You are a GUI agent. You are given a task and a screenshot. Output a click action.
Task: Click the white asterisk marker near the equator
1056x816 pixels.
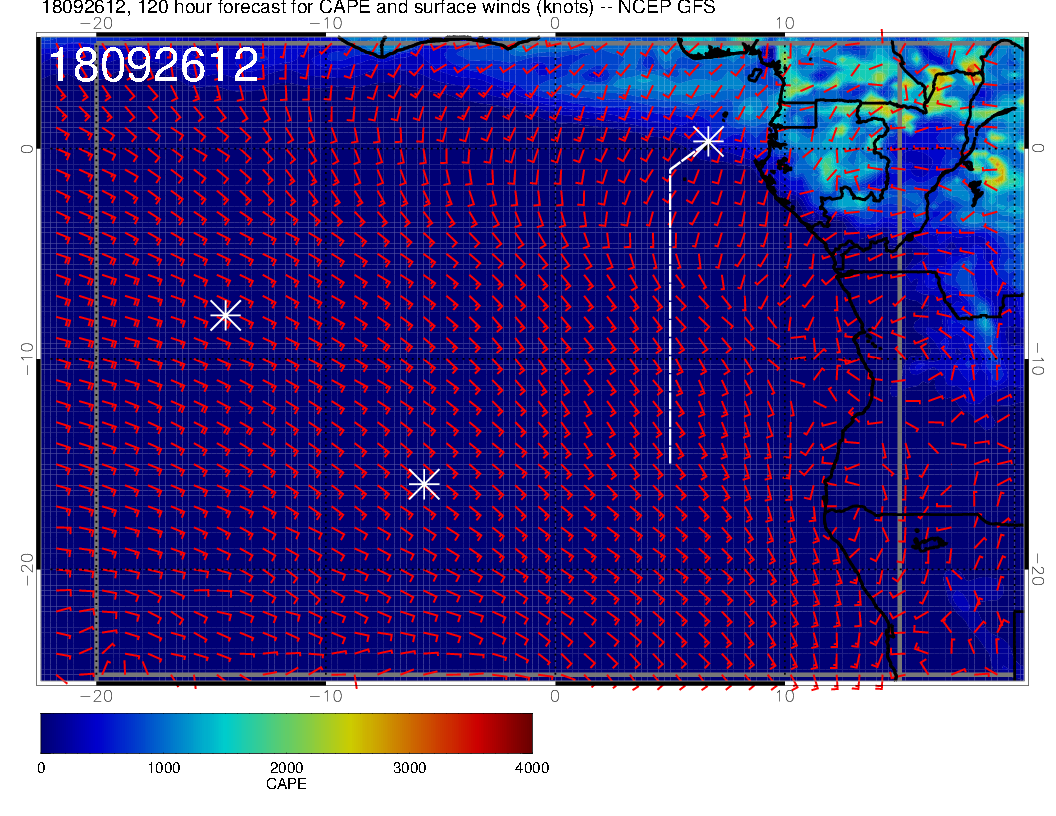[x=708, y=140]
